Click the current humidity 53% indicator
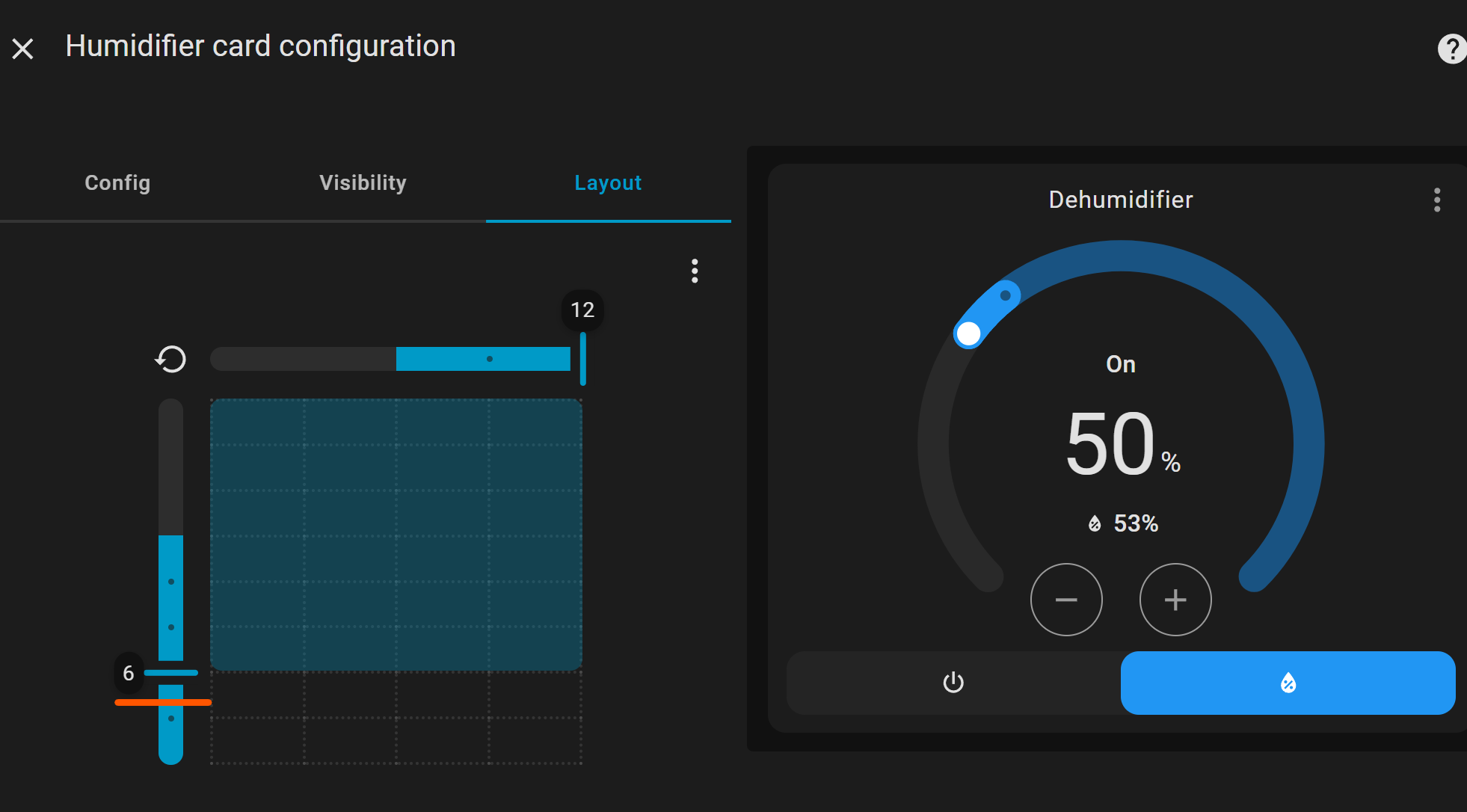The image size is (1467, 812). pyautogui.click(x=1124, y=523)
